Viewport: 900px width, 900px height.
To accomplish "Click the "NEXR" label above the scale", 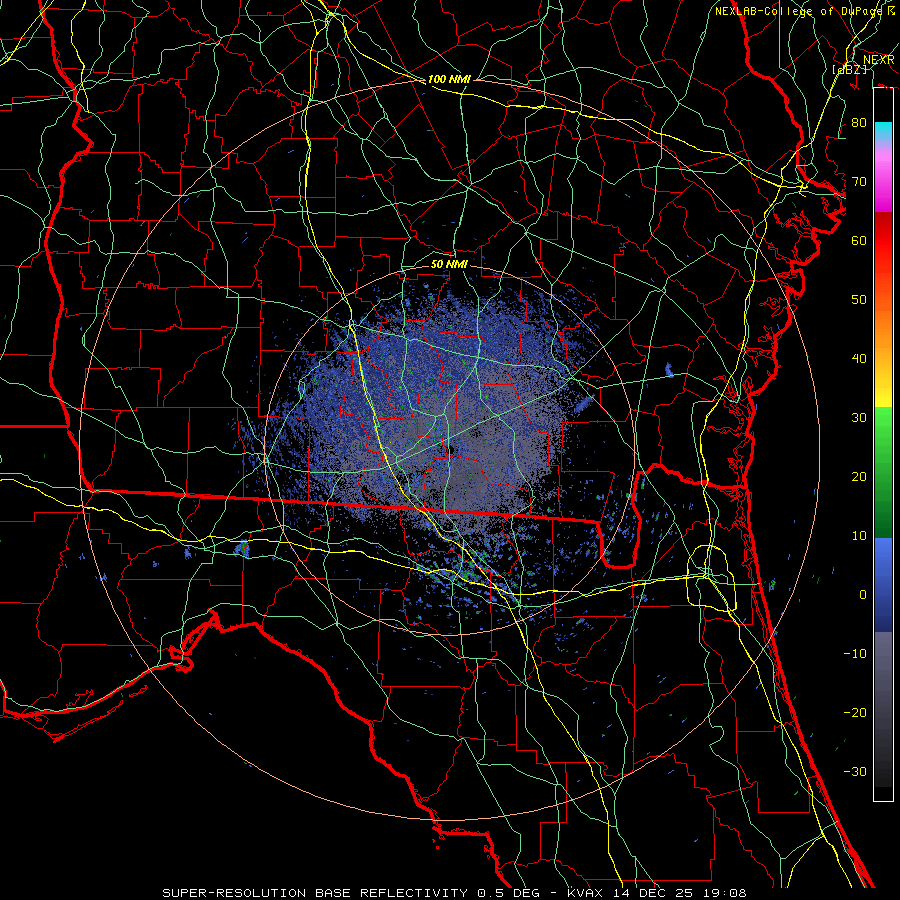I will pos(878,59).
